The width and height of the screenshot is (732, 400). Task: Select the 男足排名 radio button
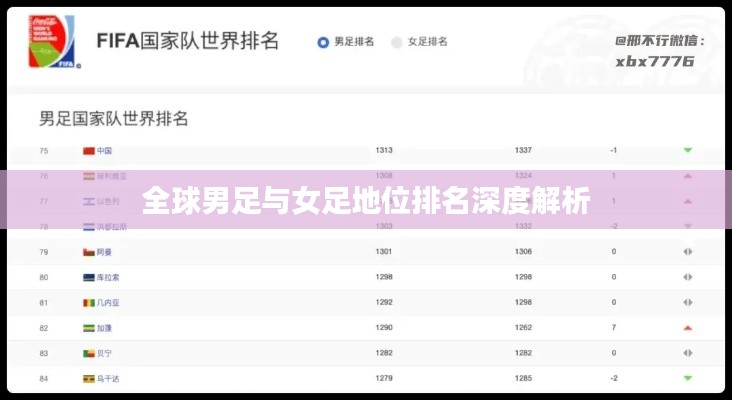point(323,42)
